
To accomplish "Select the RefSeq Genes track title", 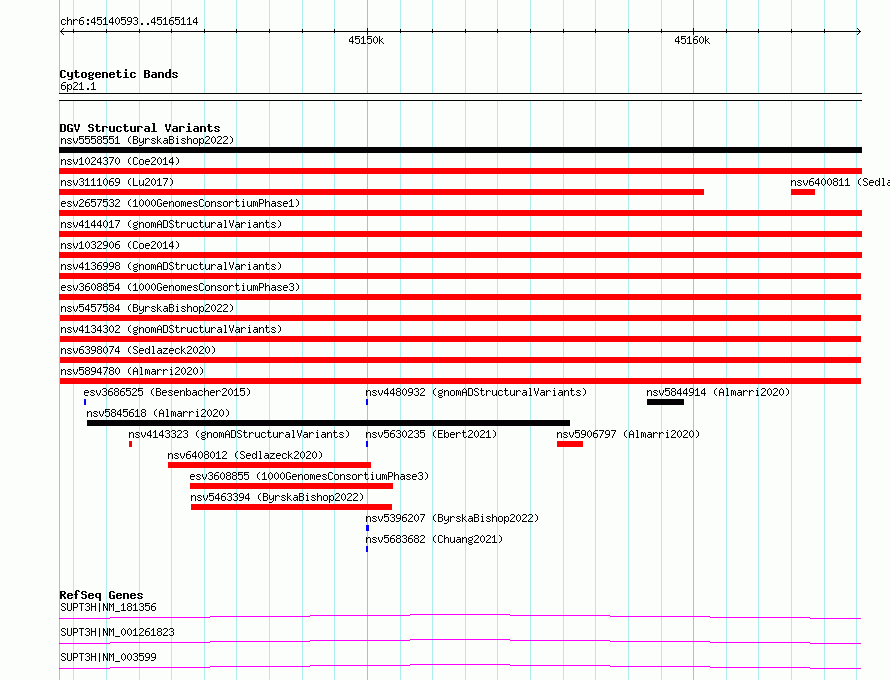I will tap(101, 595).
